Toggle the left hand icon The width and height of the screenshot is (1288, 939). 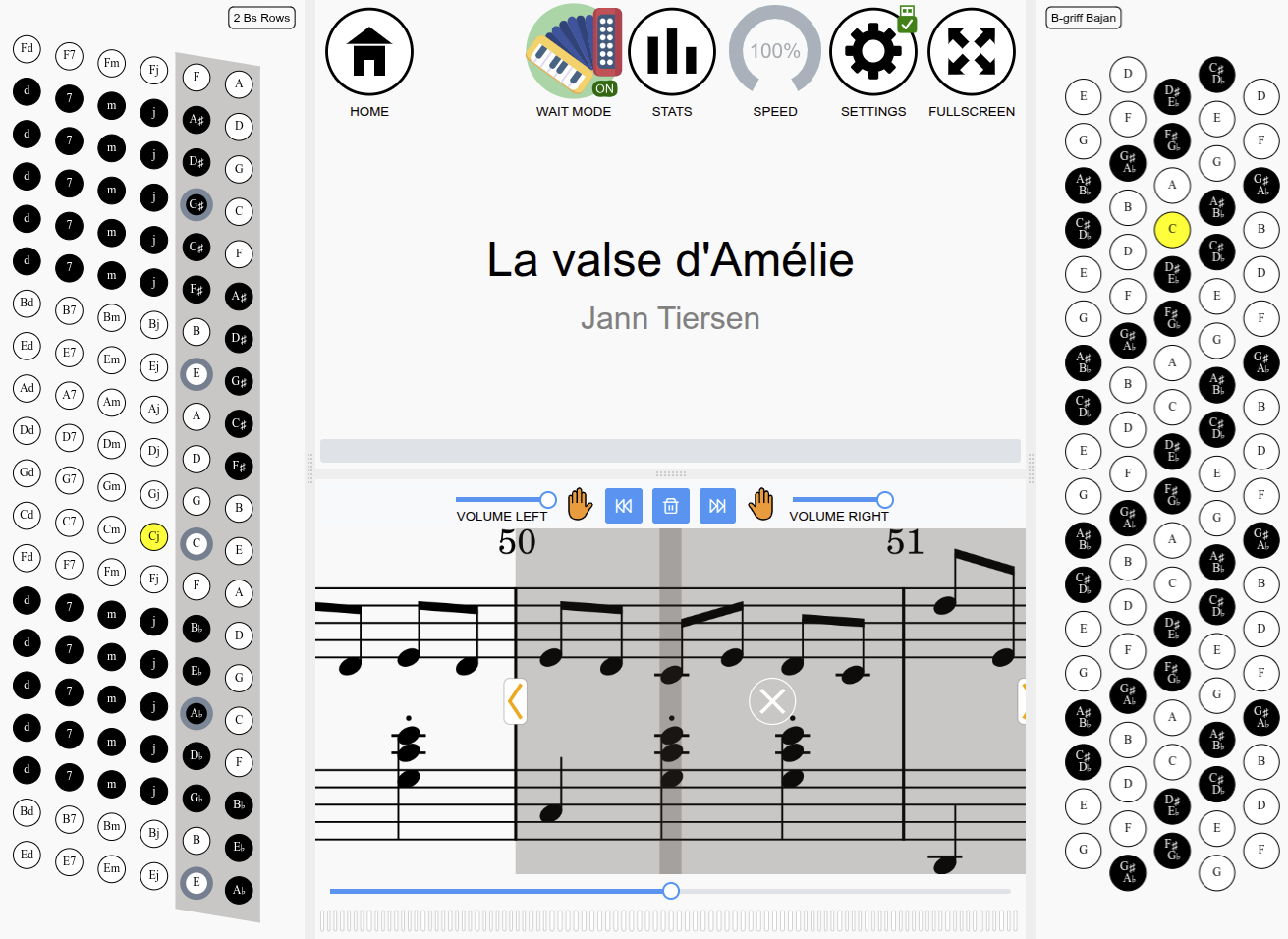point(580,505)
